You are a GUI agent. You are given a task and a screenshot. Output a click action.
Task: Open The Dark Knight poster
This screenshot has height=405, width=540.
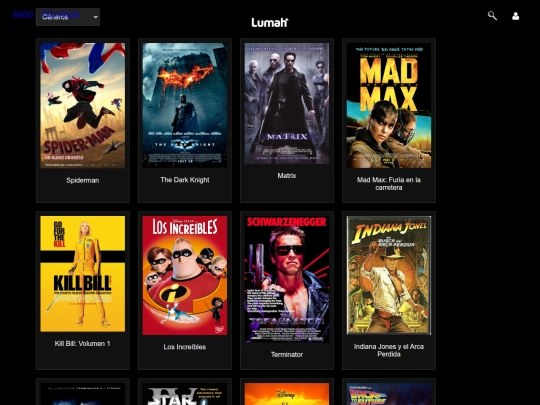[x=185, y=105]
